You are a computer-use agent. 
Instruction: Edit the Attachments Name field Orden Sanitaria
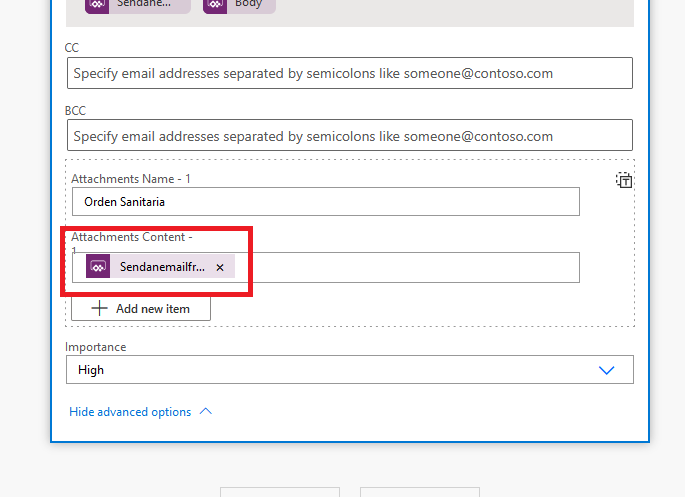coord(326,202)
